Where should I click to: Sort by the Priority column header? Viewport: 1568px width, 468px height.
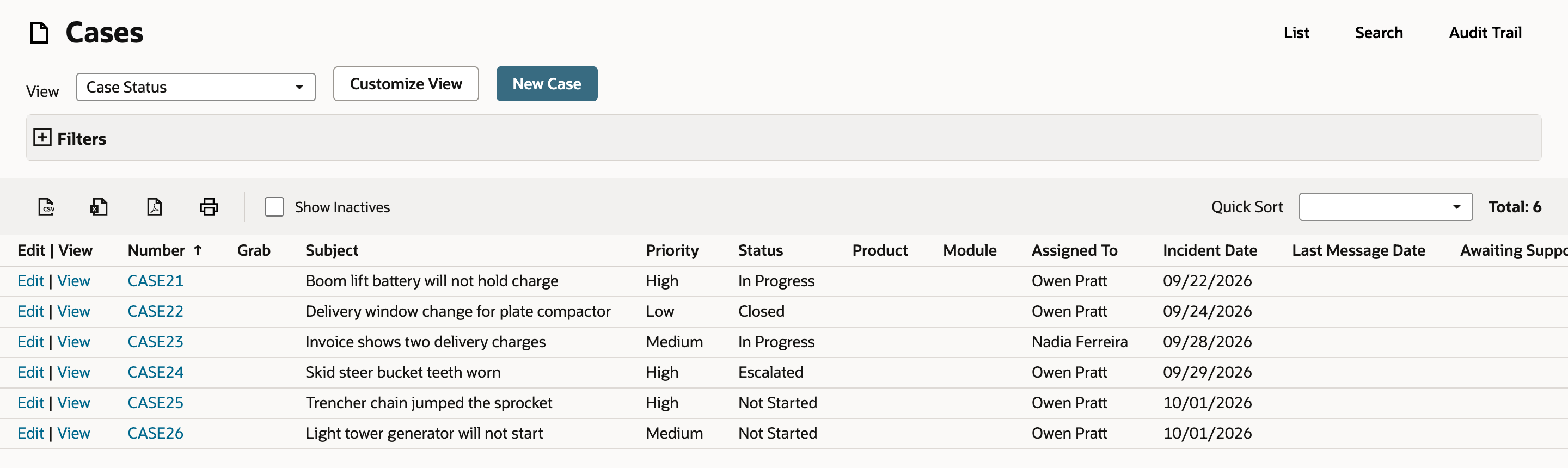pos(672,250)
